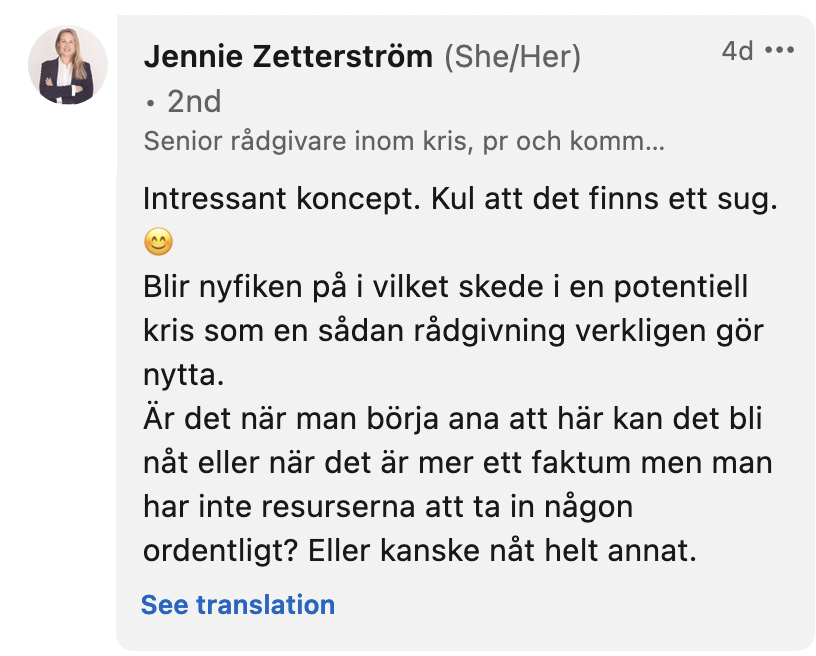The height and width of the screenshot is (656, 816).
Task: Click the sentence Kul att det finns ett sug
Action: click(x=604, y=199)
